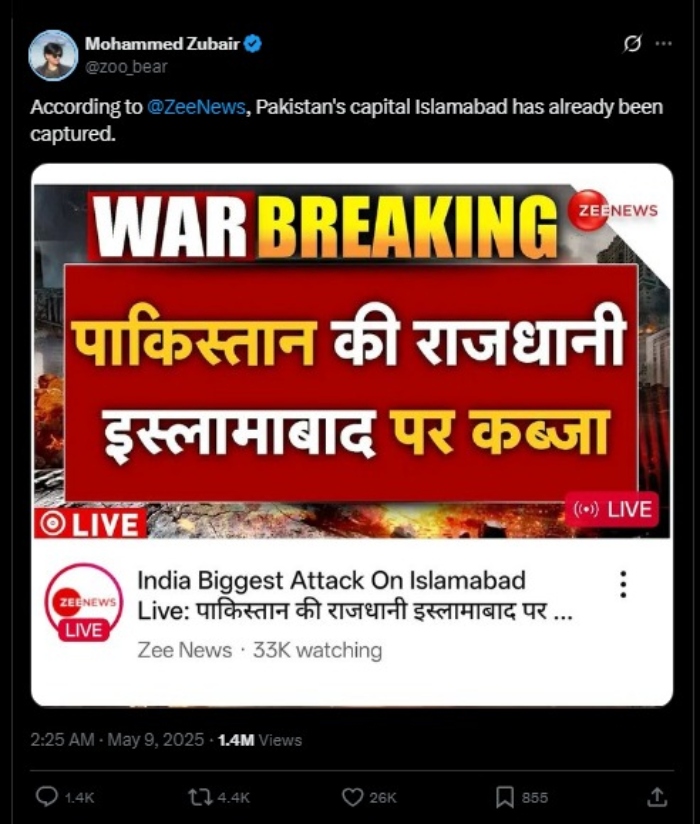Open the Mohammed Zubair display name
Image resolution: width=700 pixels, height=824 pixels.
pos(162,44)
